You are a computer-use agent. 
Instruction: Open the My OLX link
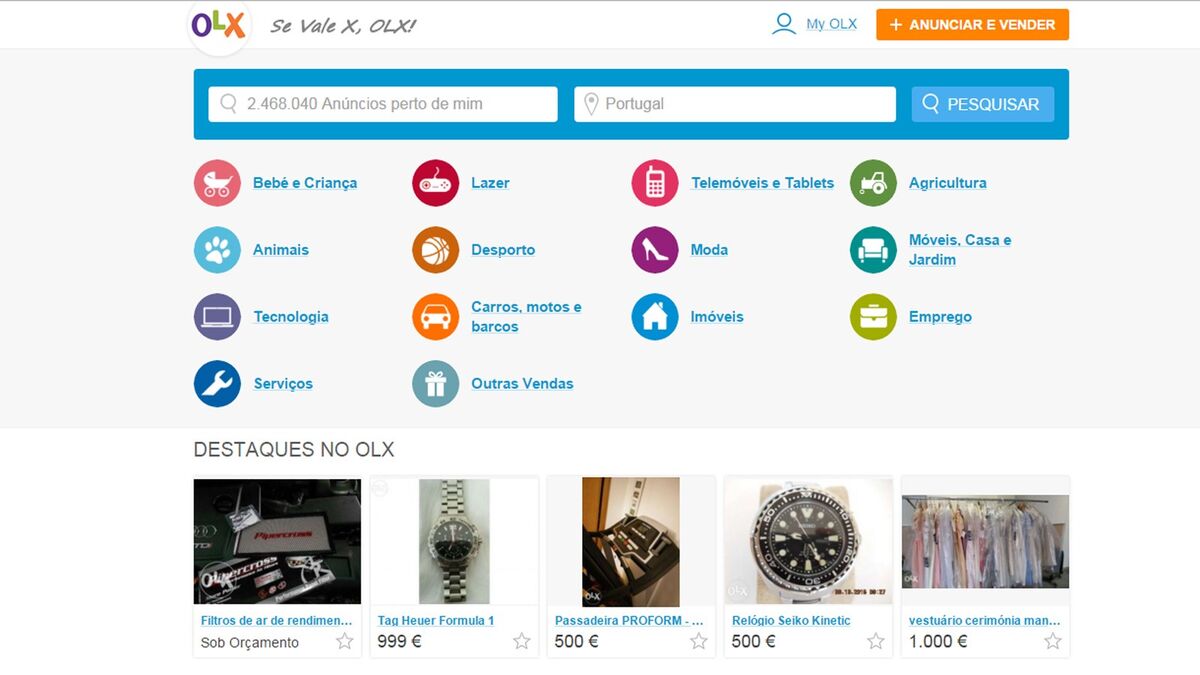click(831, 24)
